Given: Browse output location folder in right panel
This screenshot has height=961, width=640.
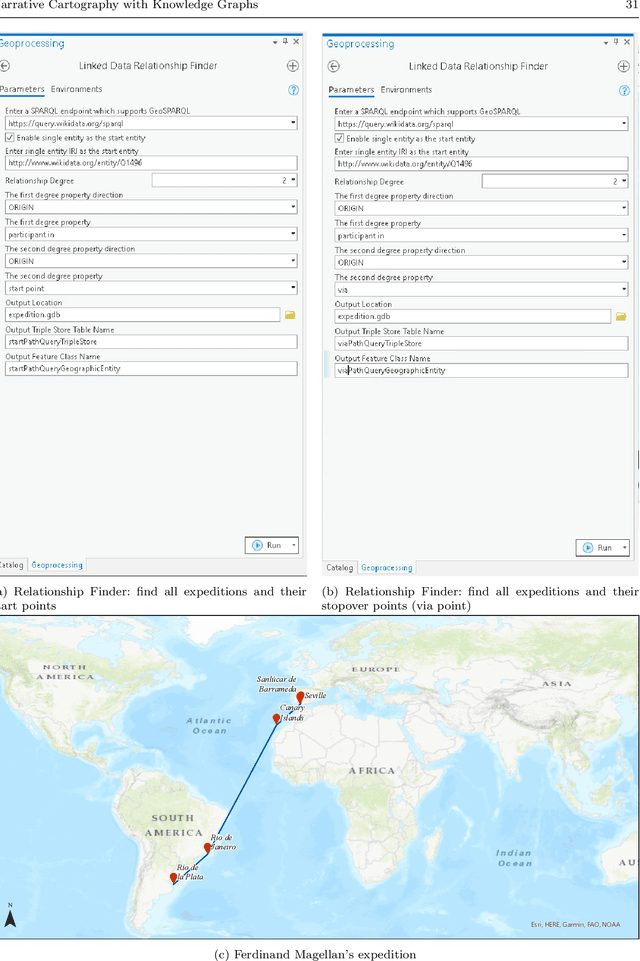Looking at the screenshot, I should coord(621,316).
